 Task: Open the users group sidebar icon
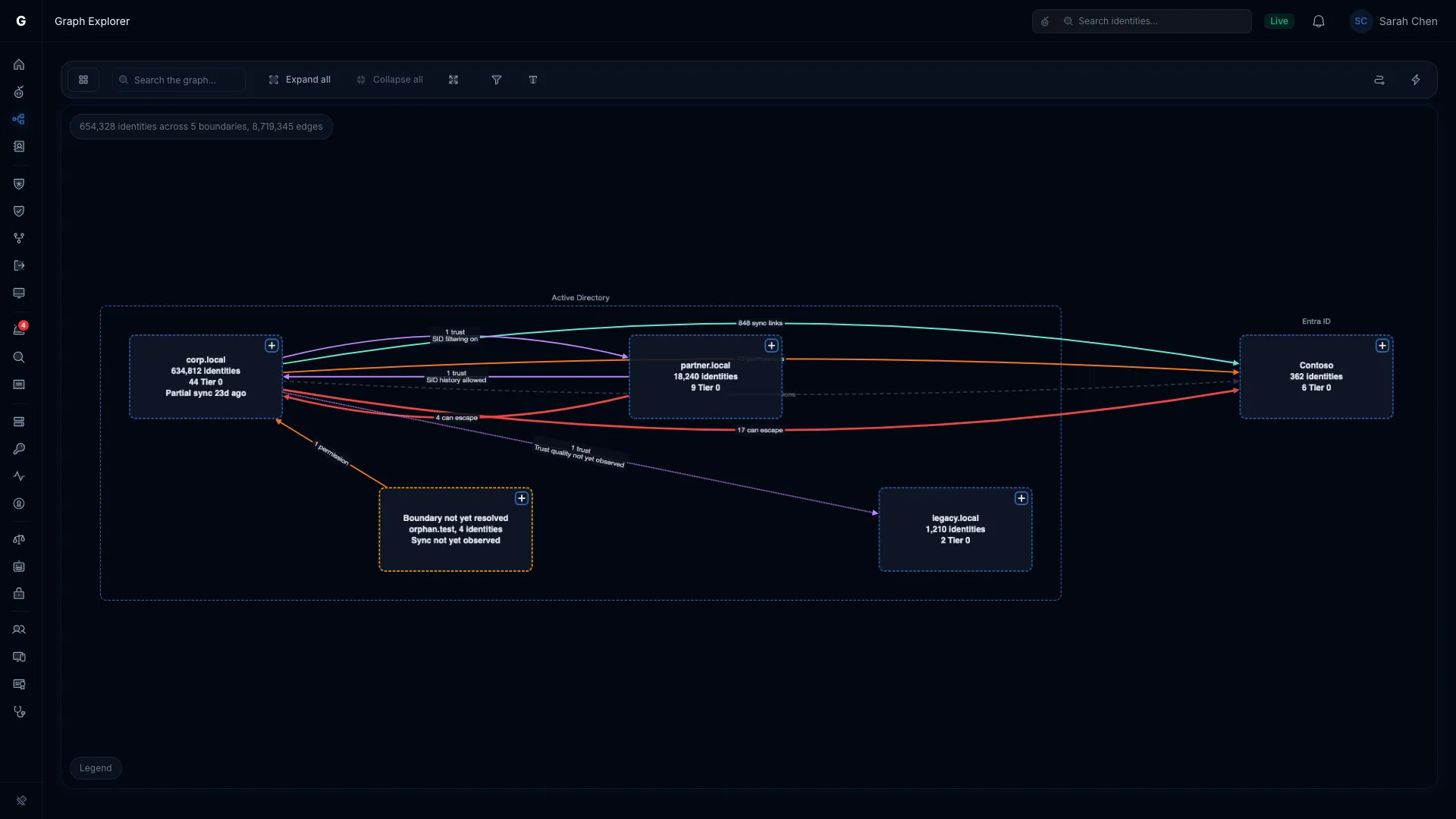point(19,629)
